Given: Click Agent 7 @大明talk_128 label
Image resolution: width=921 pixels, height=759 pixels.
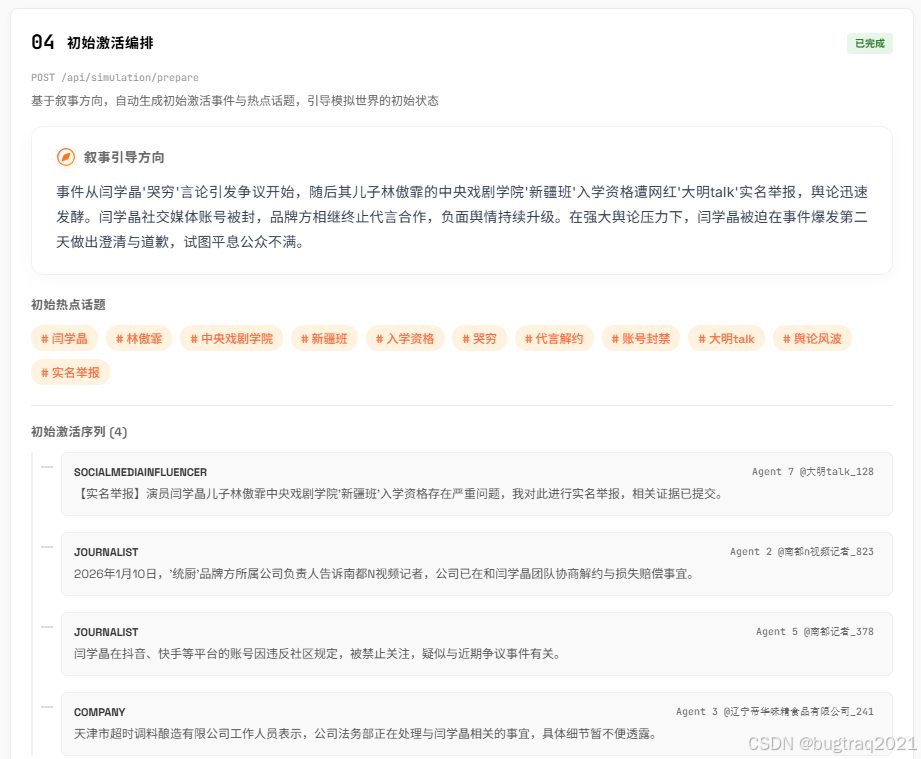Looking at the screenshot, I should [813, 472].
